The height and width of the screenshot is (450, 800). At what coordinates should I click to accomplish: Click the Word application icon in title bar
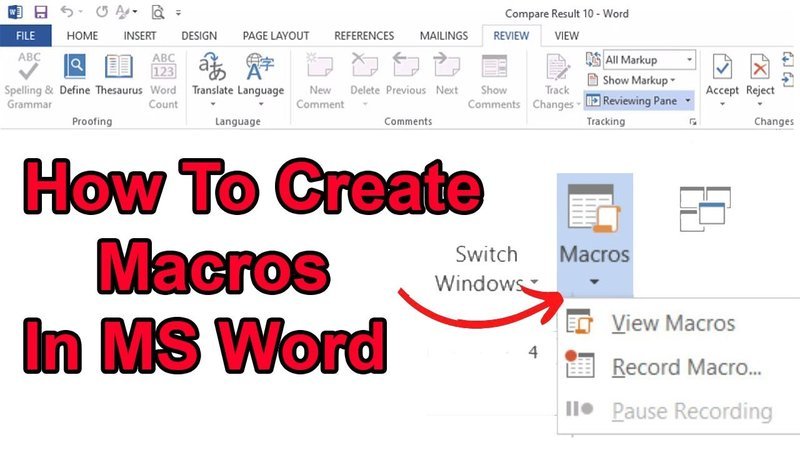15,12
